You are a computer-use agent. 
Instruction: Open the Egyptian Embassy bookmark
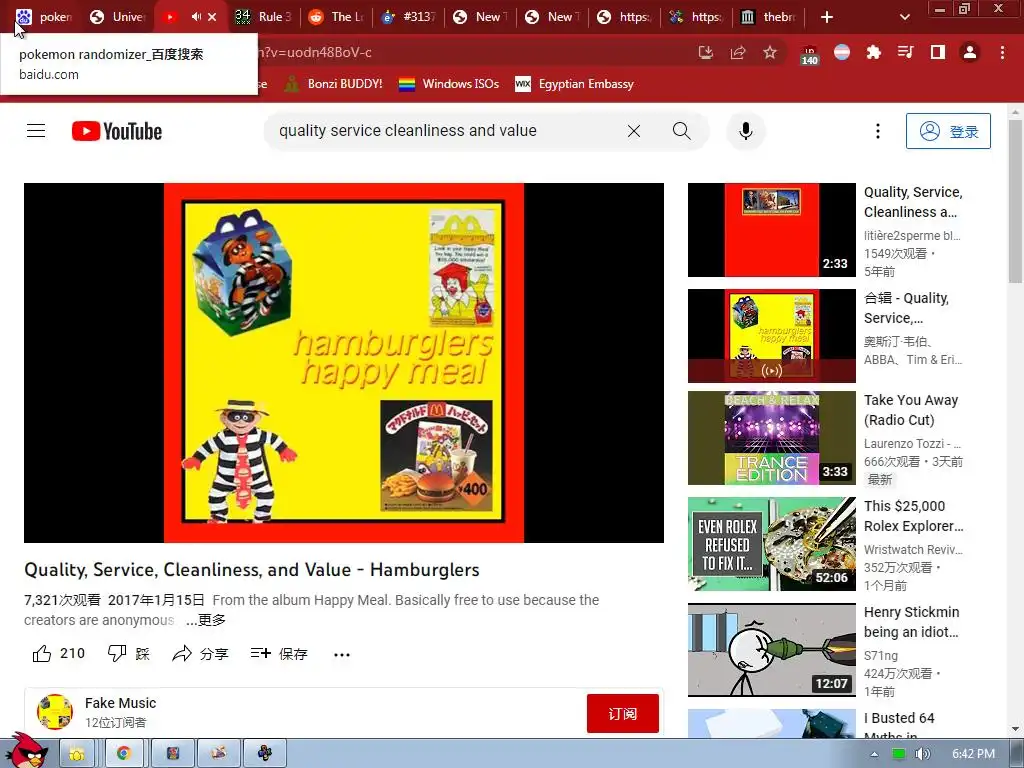575,84
